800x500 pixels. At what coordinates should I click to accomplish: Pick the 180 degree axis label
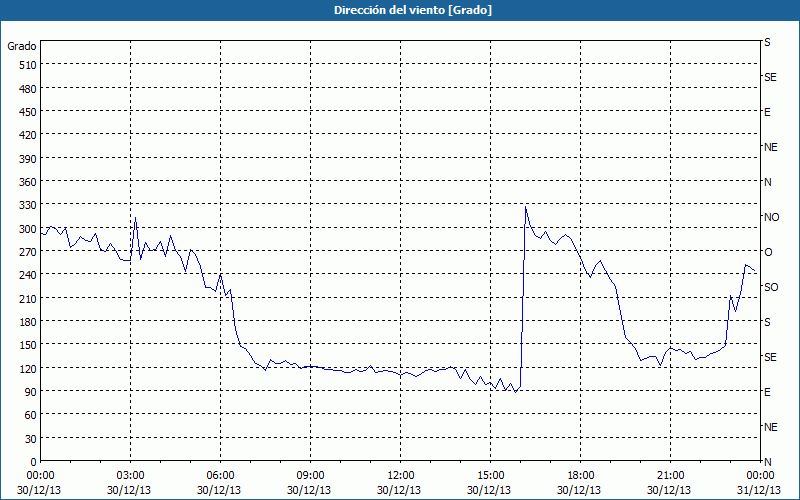click(28, 322)
